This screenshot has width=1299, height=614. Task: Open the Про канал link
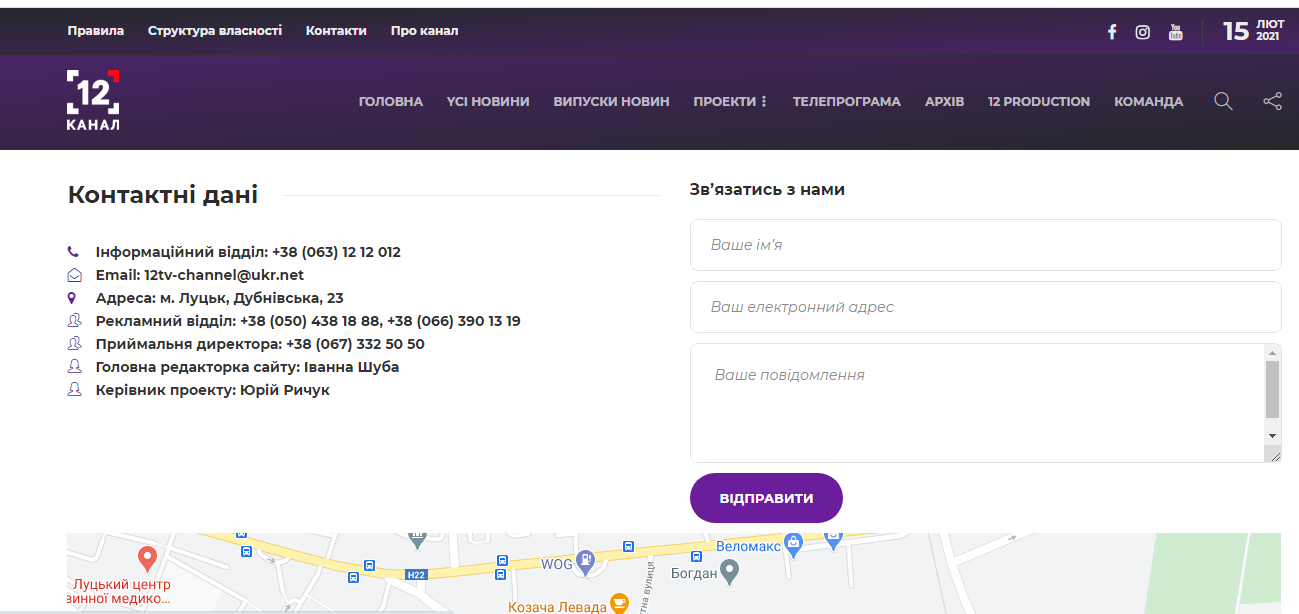click(x=424, y=31)
